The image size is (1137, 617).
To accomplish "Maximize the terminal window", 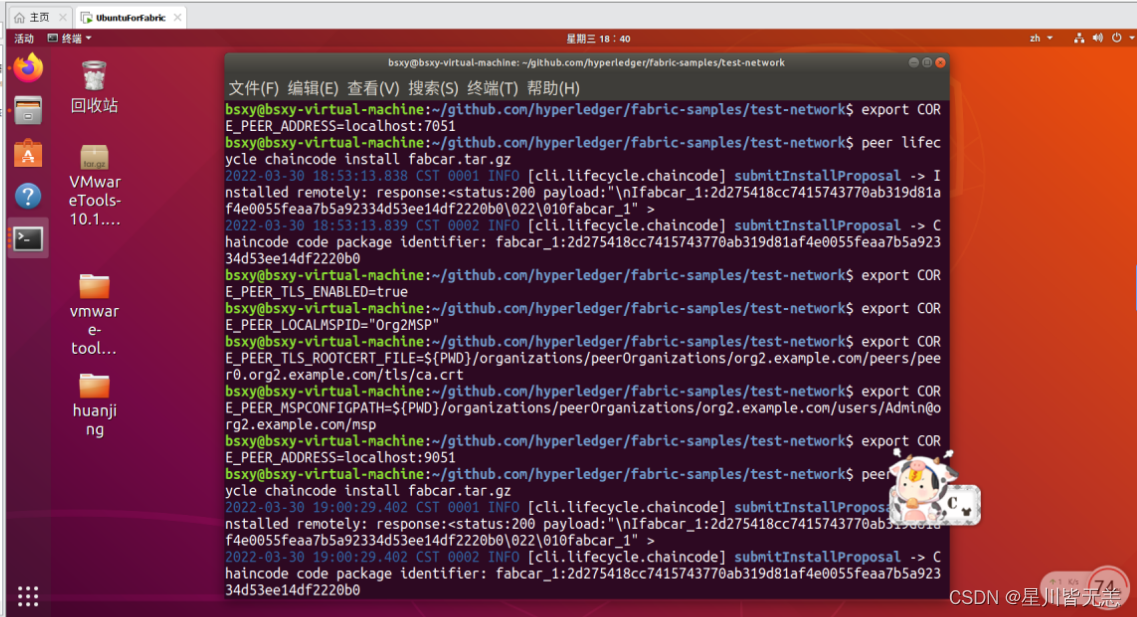I will [927, 62].
